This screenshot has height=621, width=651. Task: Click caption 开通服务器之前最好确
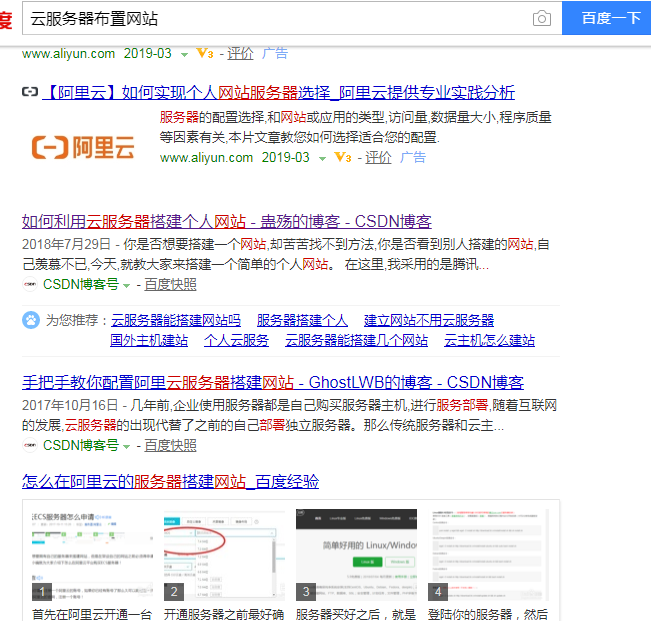point(224,614)
